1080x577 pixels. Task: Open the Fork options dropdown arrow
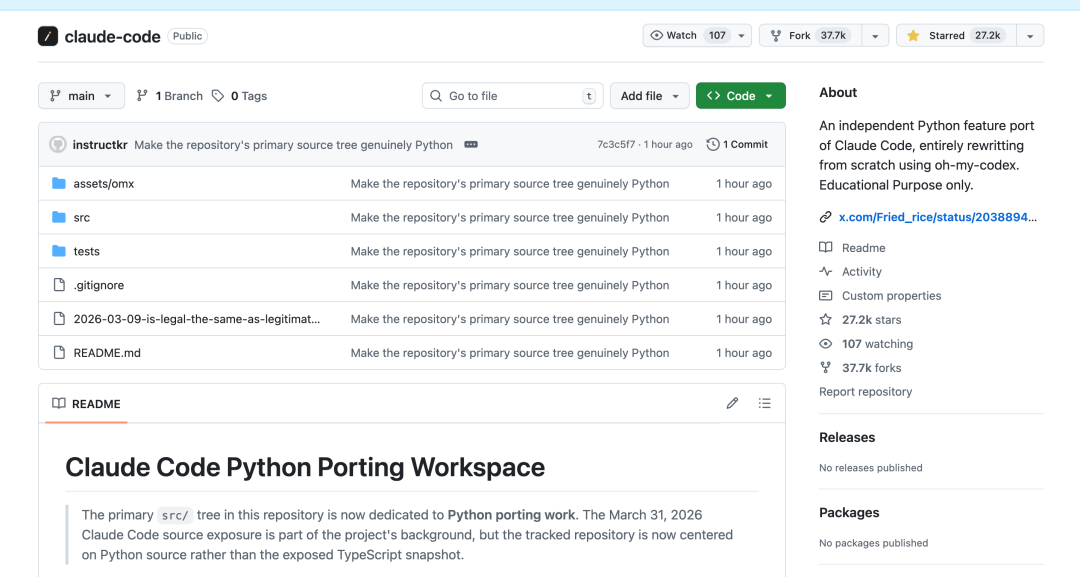tap(875, 36)
